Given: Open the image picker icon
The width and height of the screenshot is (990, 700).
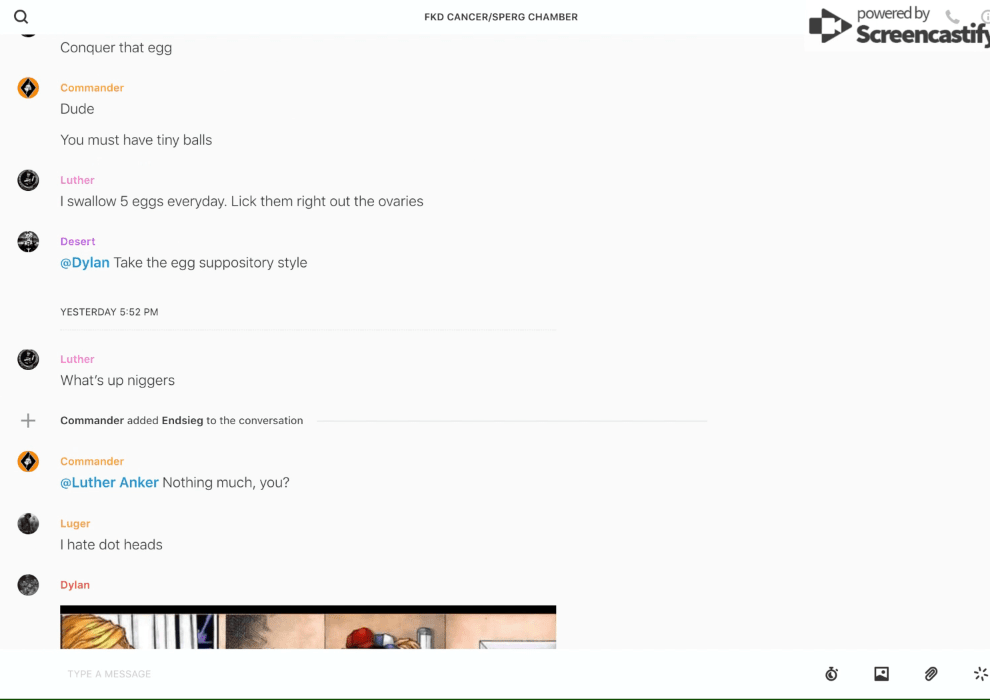Looking at the screenshot, I should tap(881, 674).
